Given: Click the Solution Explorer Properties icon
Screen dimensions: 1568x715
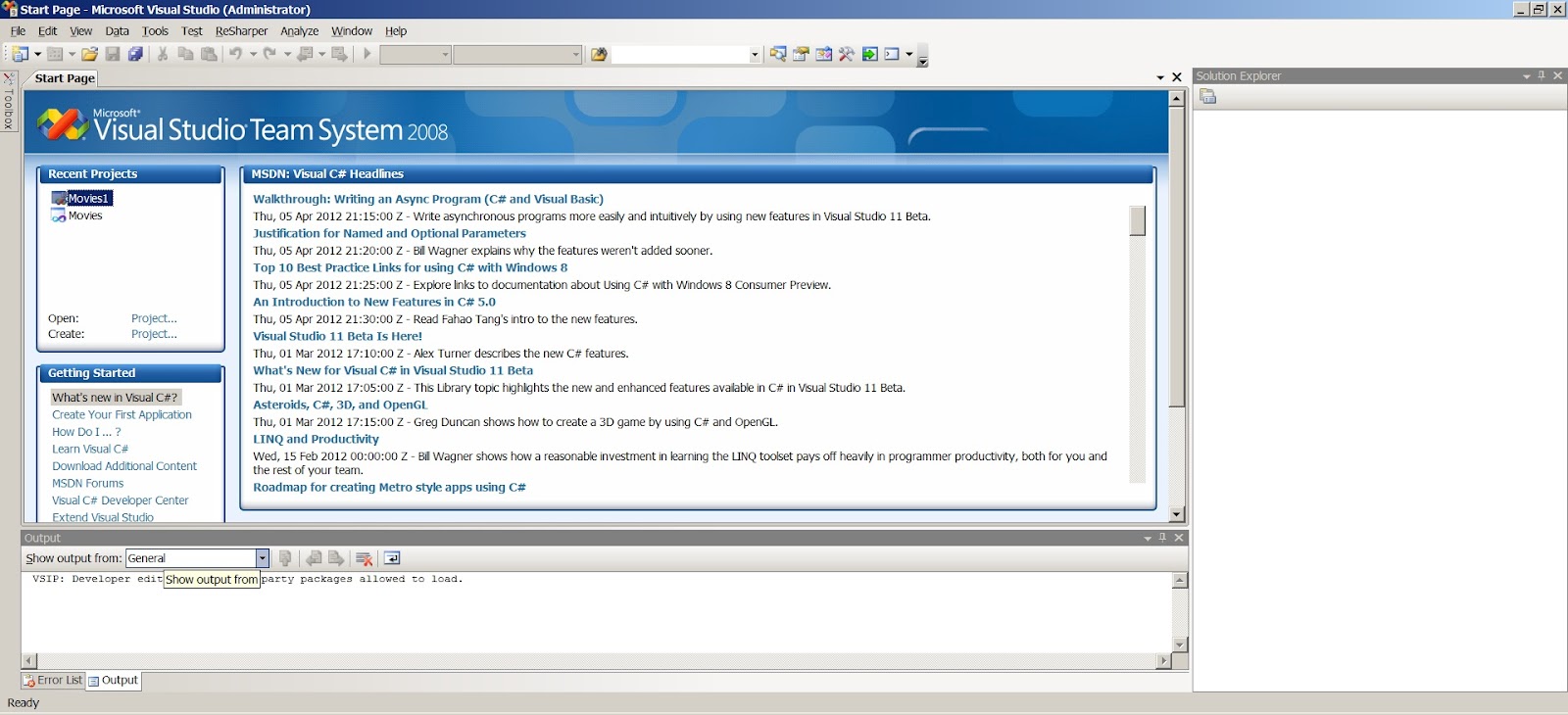Looking at the screenshot, I should 1208,96.
